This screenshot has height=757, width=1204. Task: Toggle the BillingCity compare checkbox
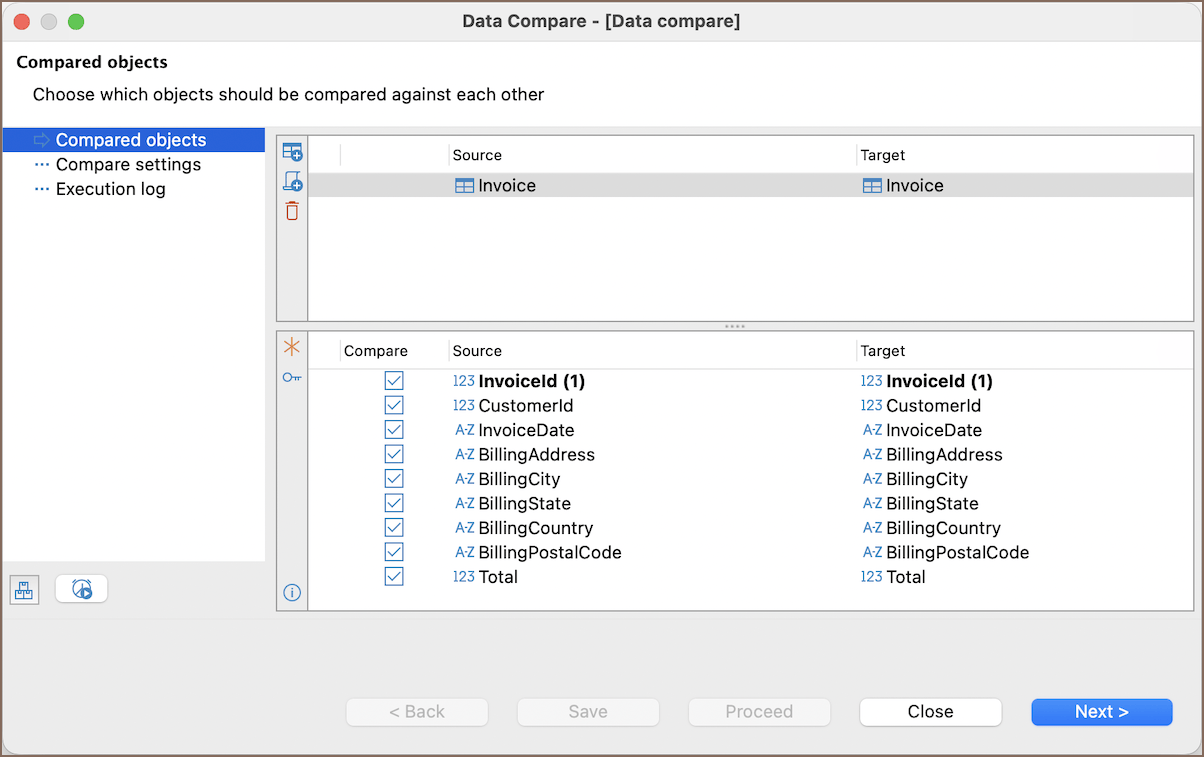pos(394,479)
